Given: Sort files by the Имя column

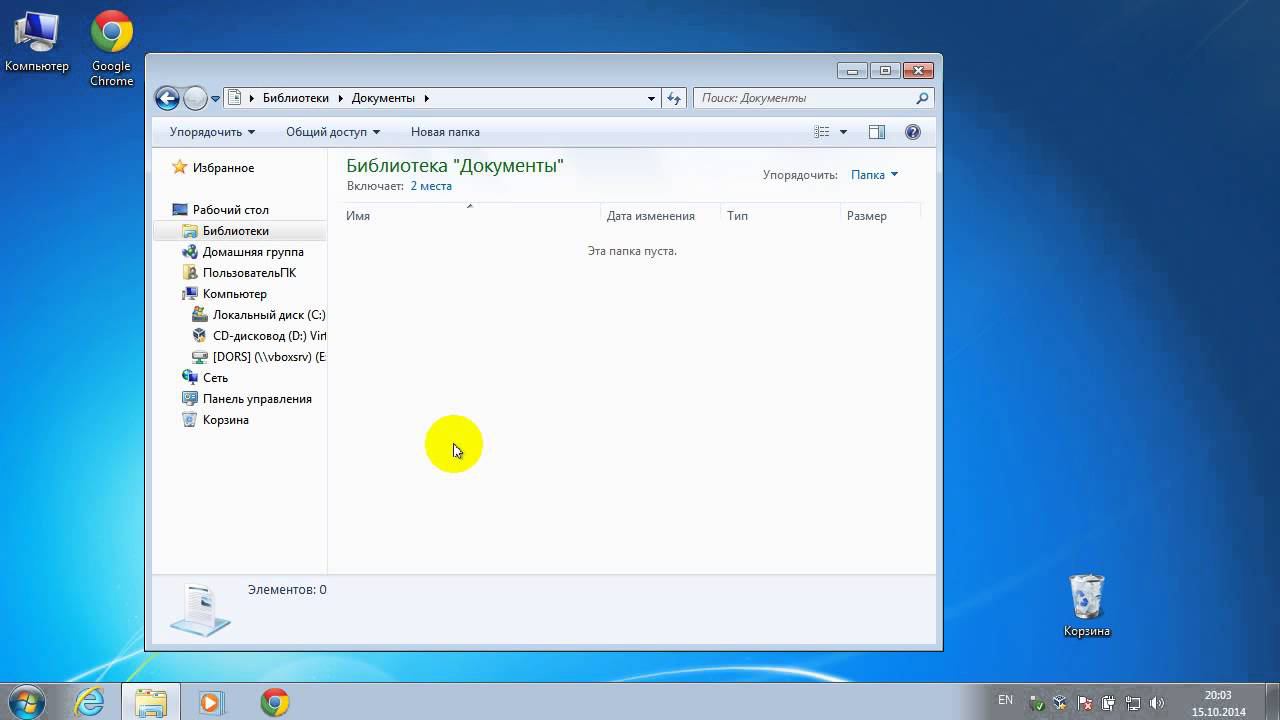Looking at the screenshot, I should 471,216.
